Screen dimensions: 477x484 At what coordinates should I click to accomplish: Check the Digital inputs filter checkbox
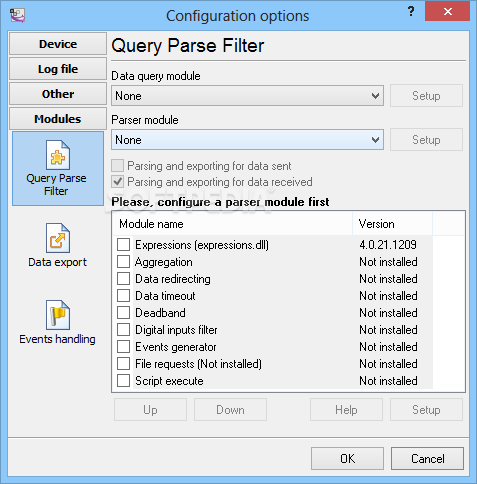coord(123,330)
